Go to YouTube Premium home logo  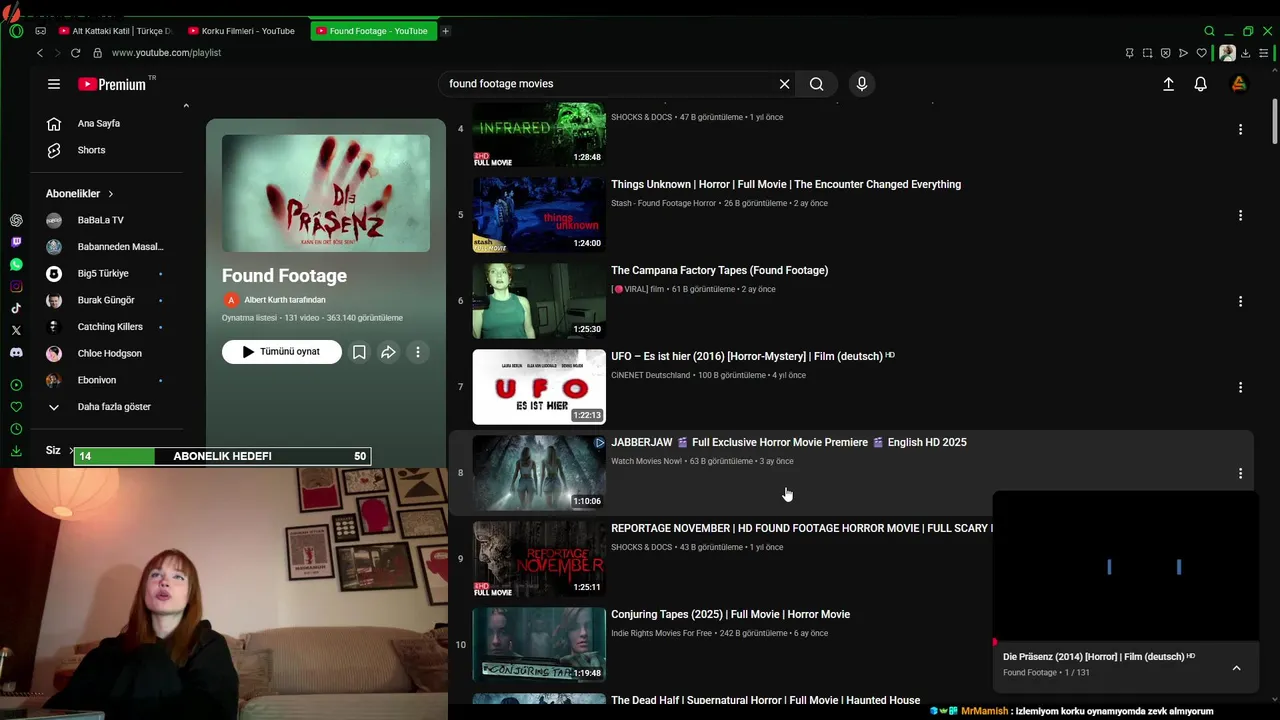click(112, 84)
